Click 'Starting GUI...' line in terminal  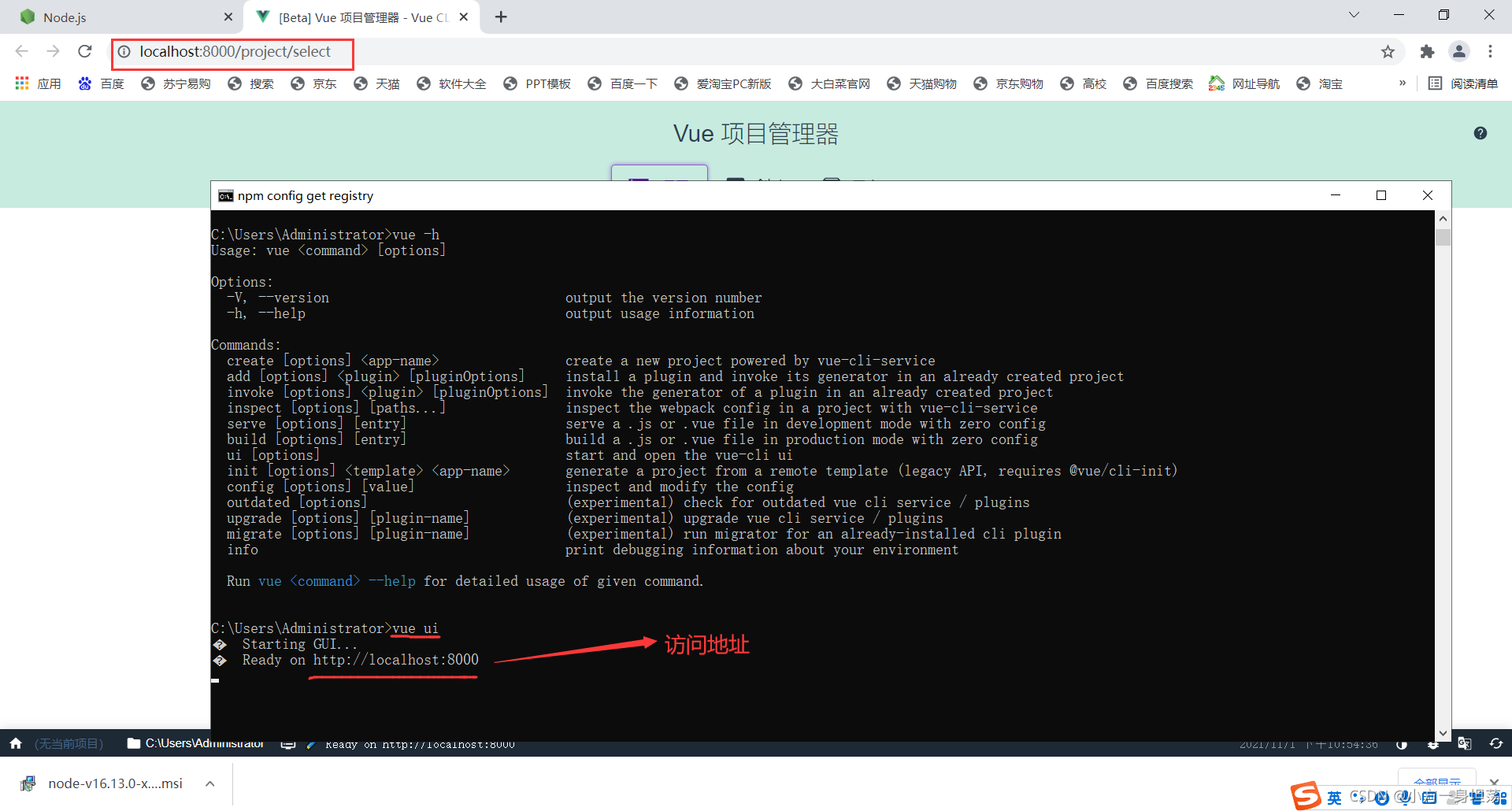(x=300, y=644)
